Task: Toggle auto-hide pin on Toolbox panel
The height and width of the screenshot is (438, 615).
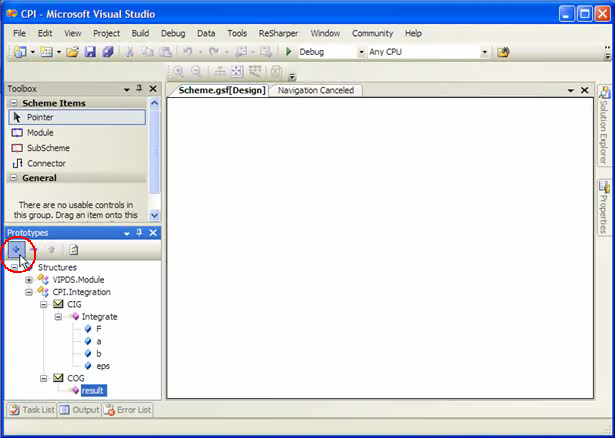Action: 139,89
